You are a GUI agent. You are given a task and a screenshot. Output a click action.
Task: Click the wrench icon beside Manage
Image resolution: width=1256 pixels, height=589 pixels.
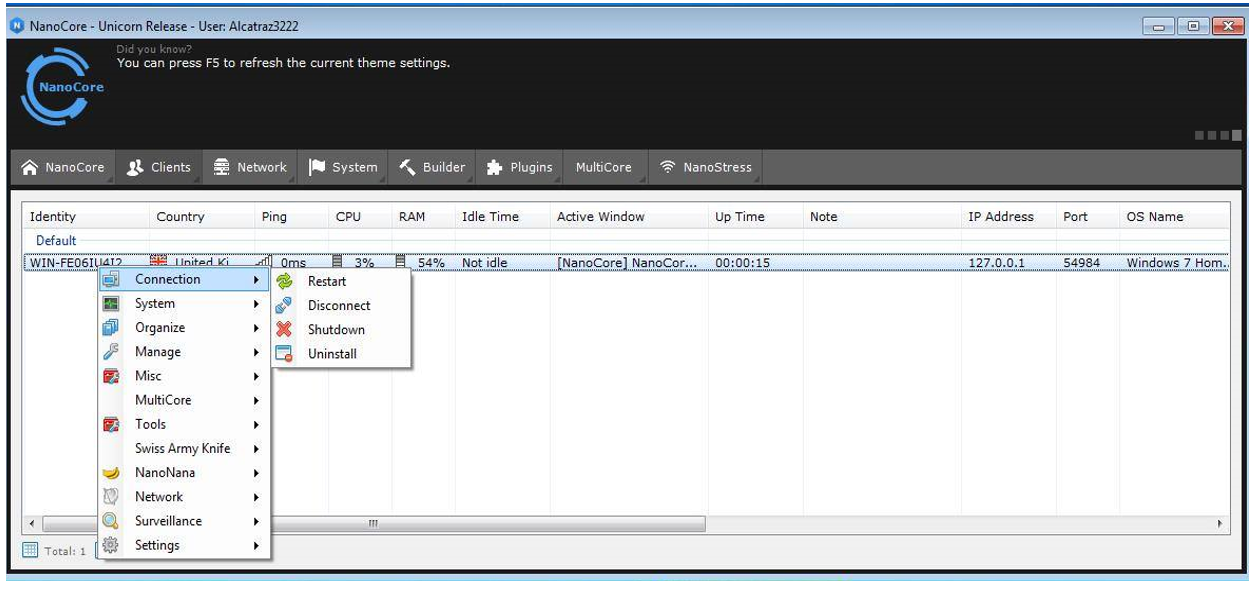click(x=111, y=352)
